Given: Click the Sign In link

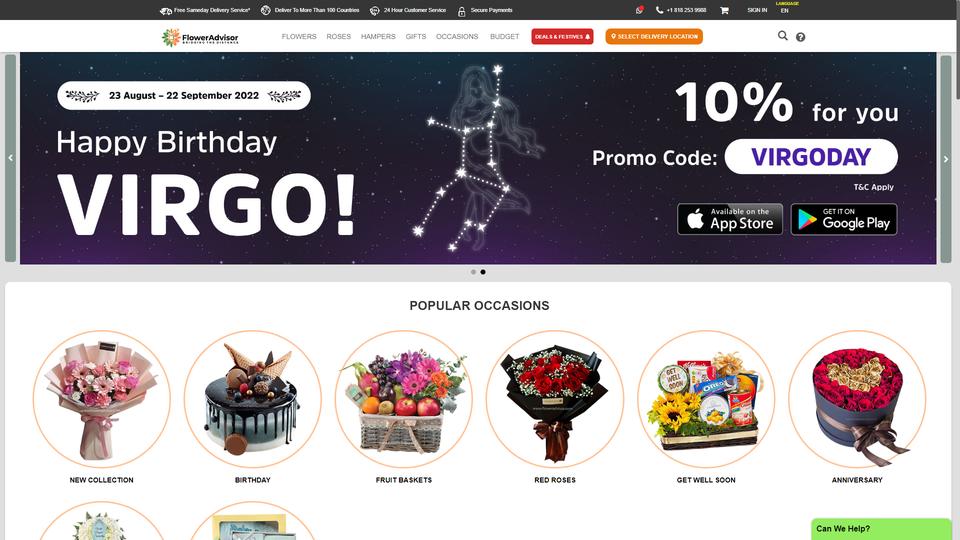Looking at the screenshot, I should [x=757, y=10].
